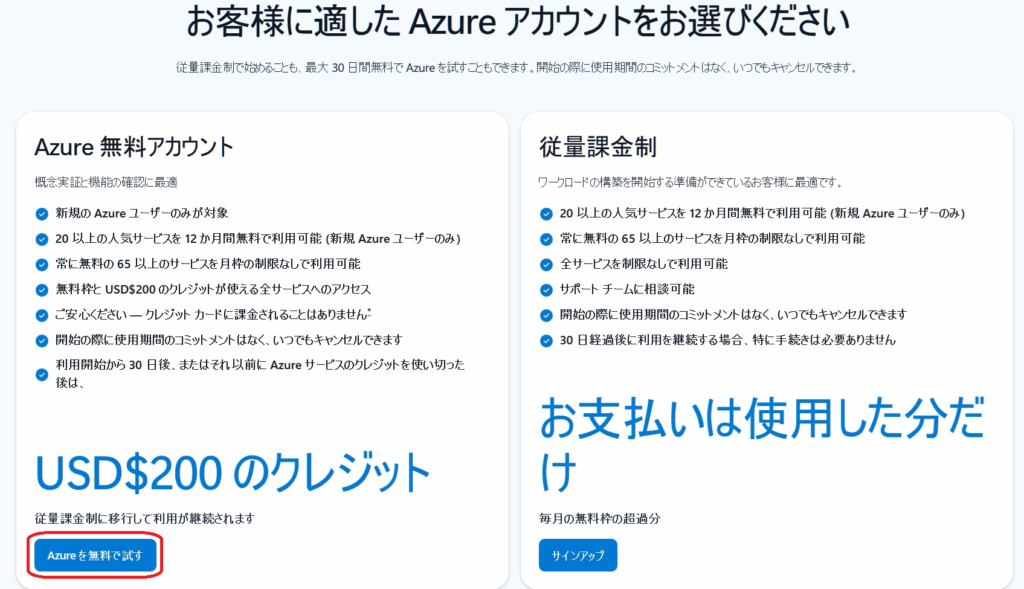Click the large 'USD$200 のクレジット' text
The height and width of the screenshot is (589, 1024).
point(233,472)
